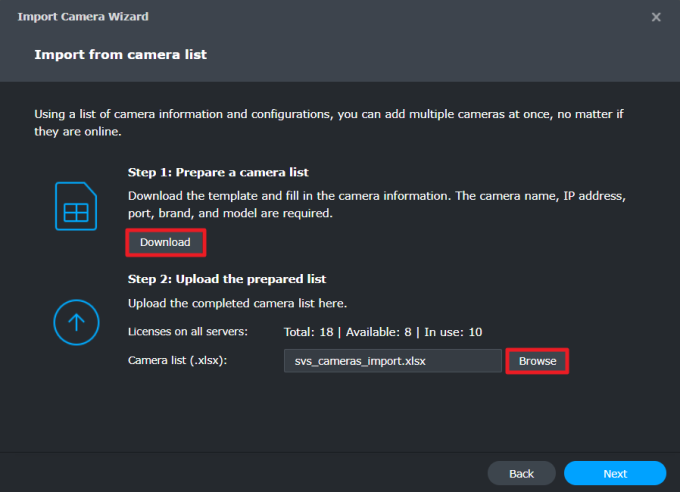Screen dimensions: 680x492
Task: Focus the svs_cameras_import.xlsx file field
Action: click(x=392, y=360)
